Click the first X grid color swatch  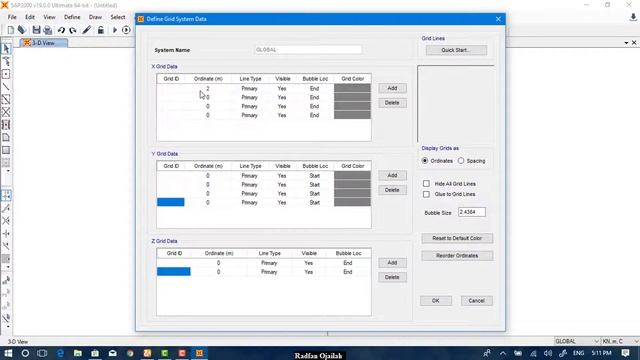pyautogui.click(x=352, y=88)
